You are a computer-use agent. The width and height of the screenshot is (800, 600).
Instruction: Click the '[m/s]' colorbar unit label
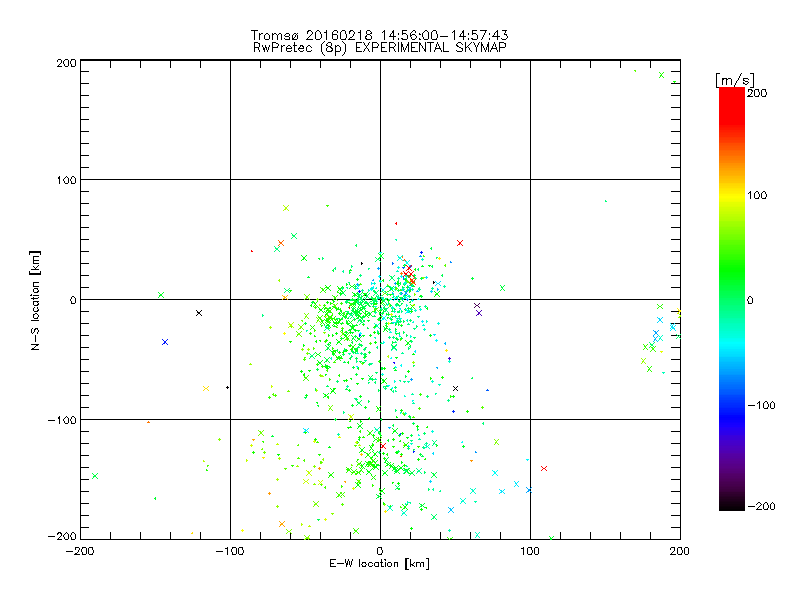coord(735,80)
